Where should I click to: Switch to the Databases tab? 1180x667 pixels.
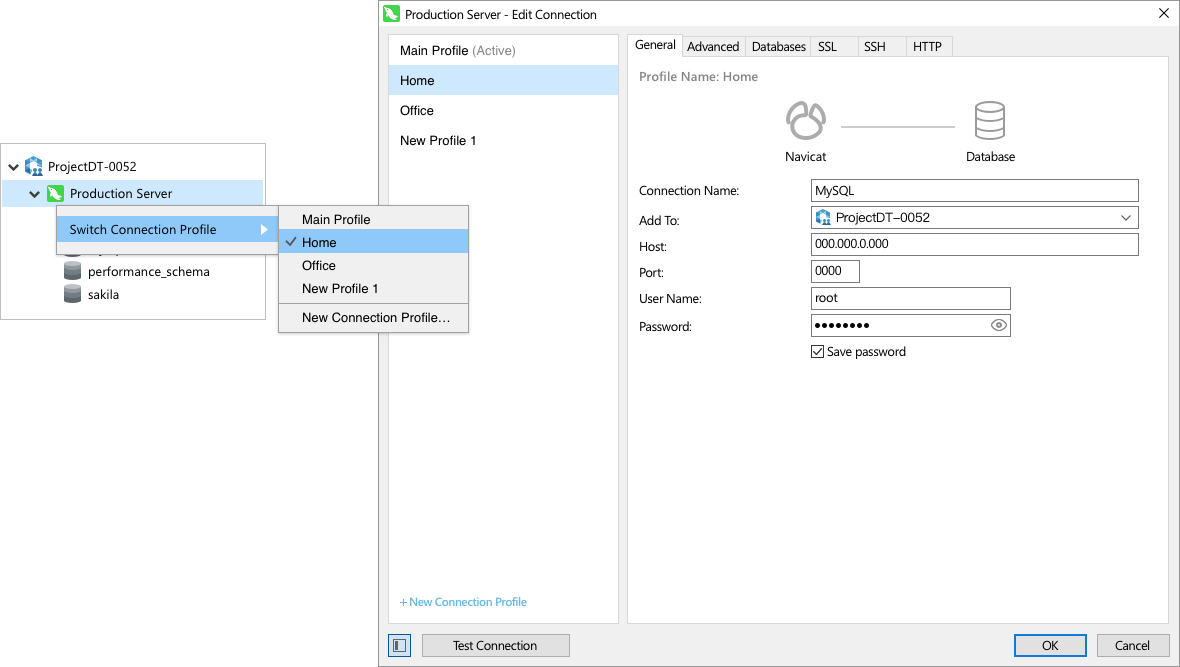[x=778, y=47]
